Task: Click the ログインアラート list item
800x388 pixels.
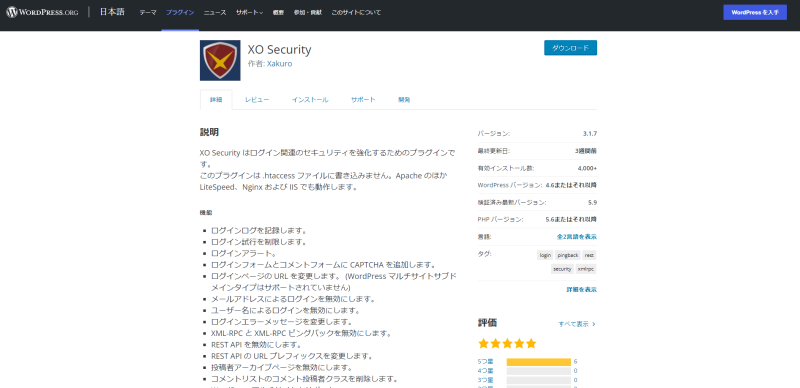Action: click(244, 253)
